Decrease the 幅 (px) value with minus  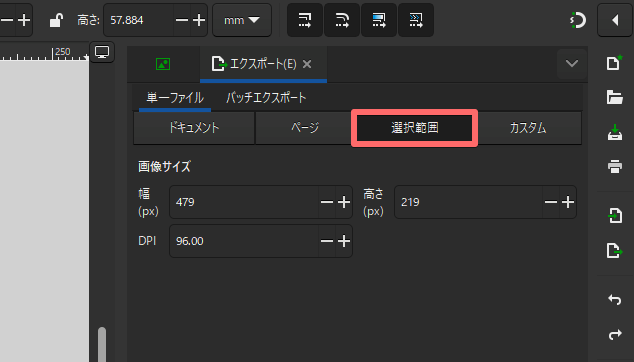pyautogui.click(x=327, y=202)
